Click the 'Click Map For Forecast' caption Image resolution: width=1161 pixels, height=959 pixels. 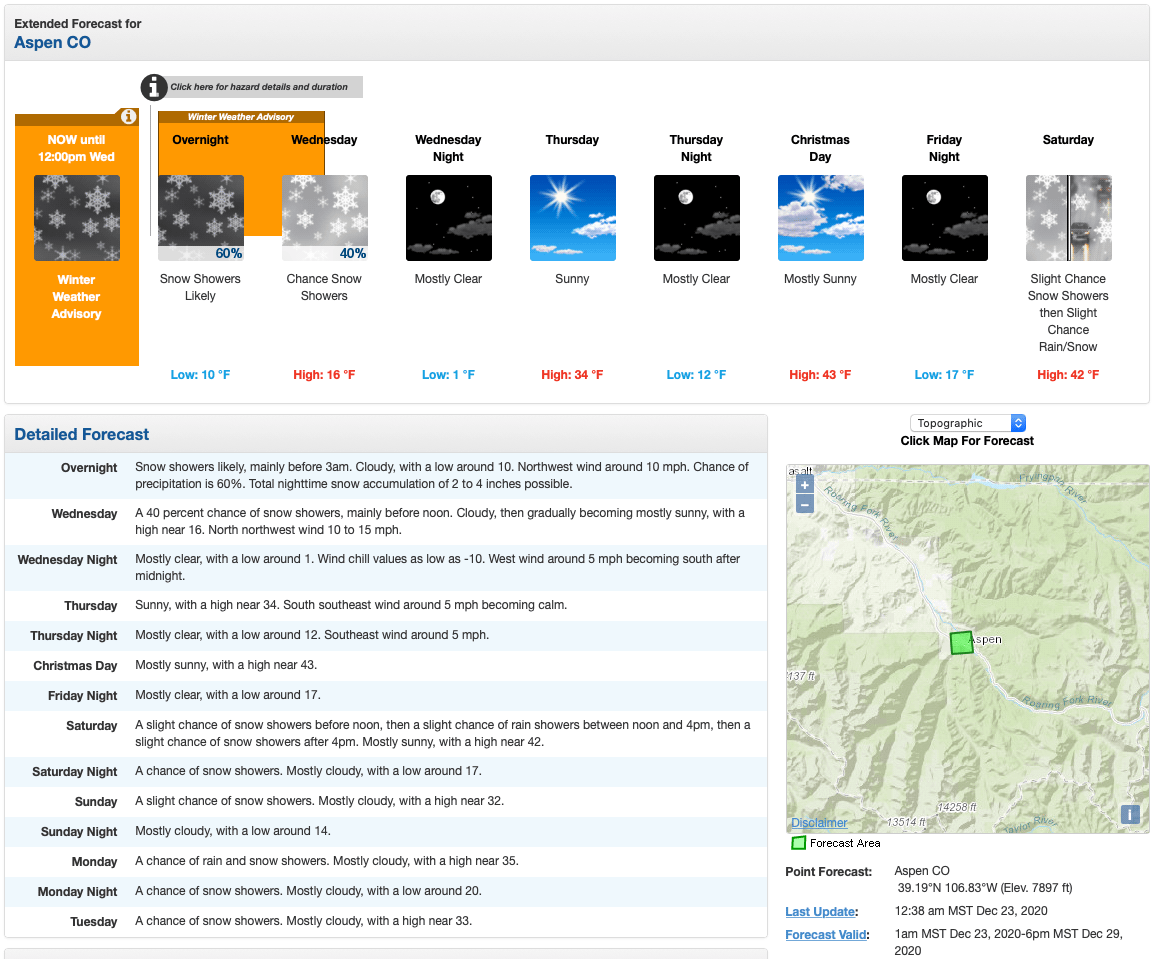click(967, 441)
